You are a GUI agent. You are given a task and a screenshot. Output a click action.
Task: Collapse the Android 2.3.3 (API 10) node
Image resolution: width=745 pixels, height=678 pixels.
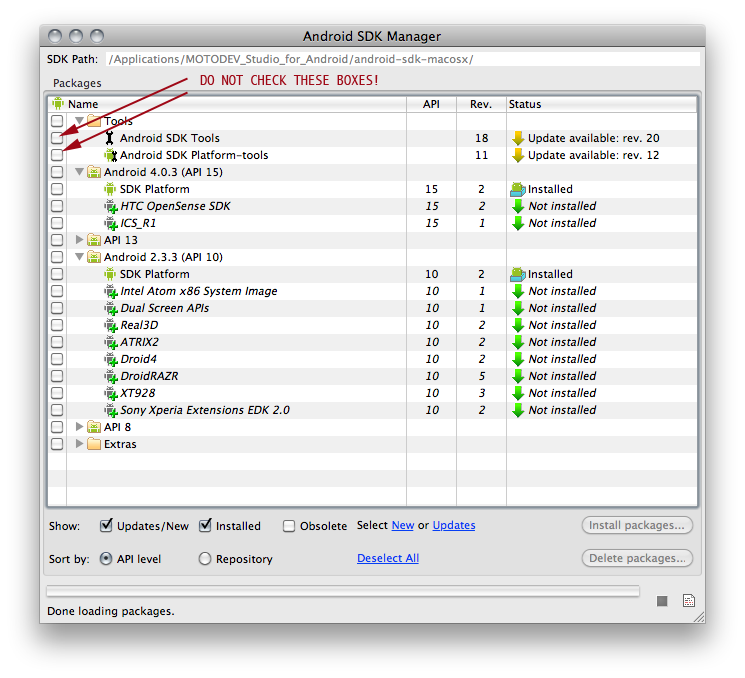[x=79, y=257]
